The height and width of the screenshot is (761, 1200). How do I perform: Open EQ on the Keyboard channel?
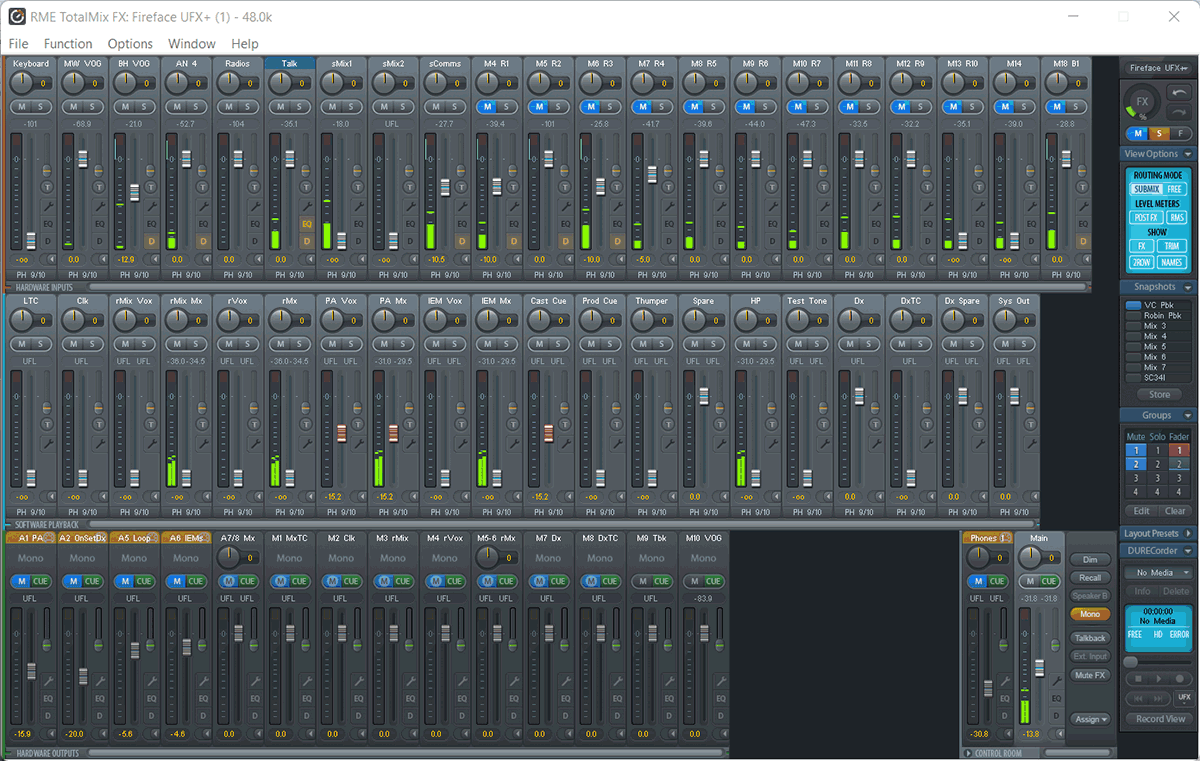(x=47, y=224)
